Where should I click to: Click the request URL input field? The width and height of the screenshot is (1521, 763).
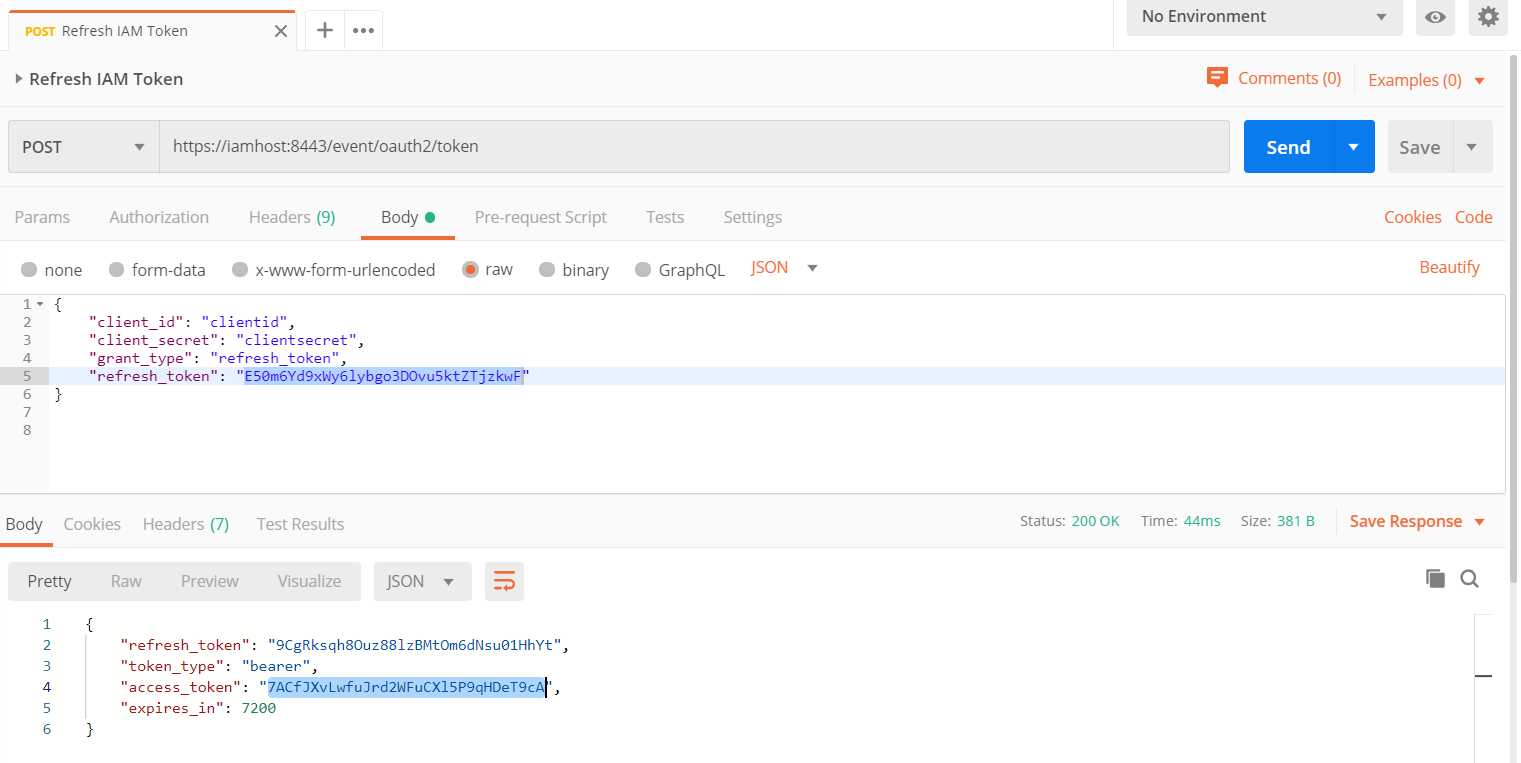694,147
